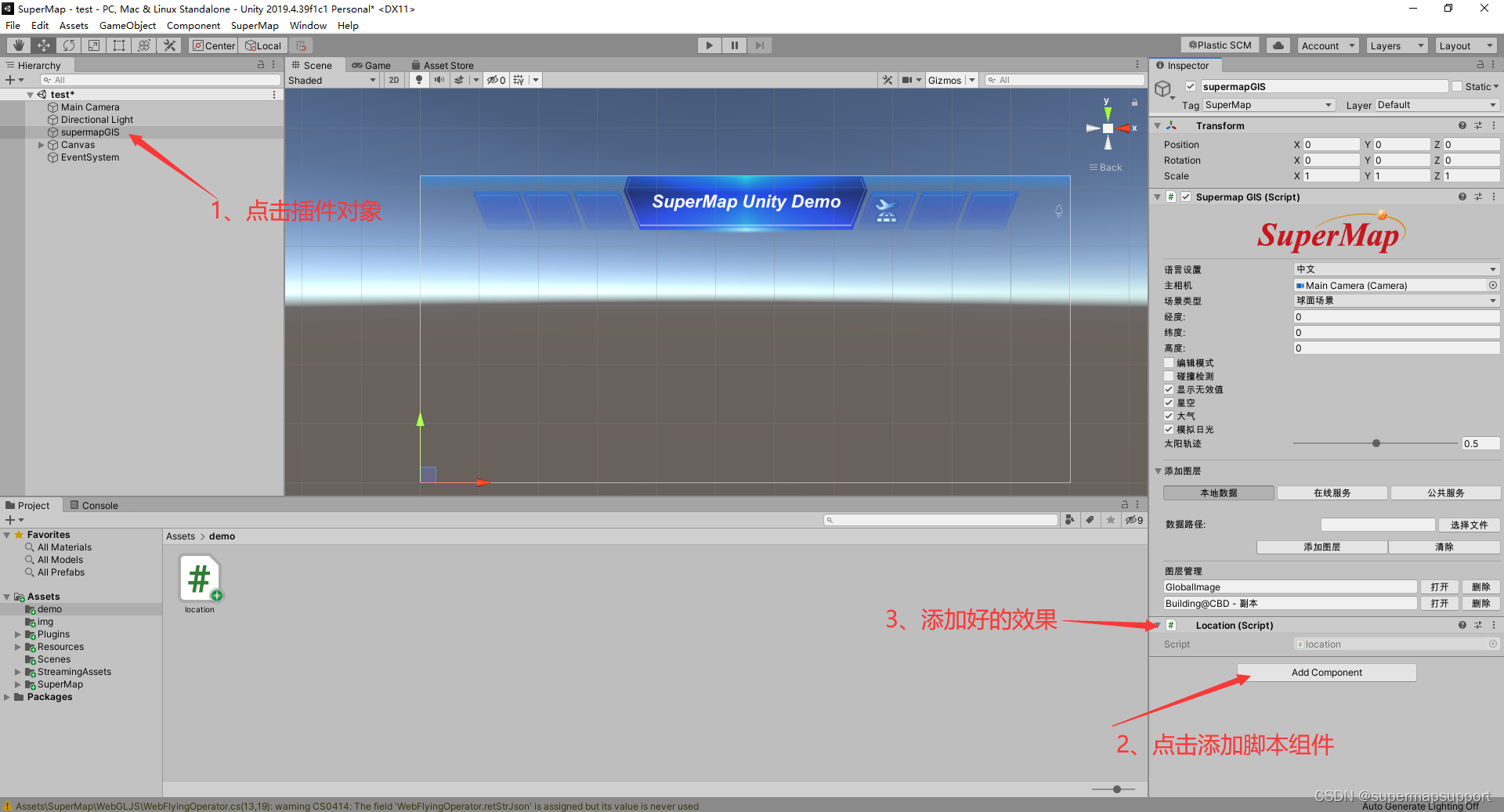Select the Move tool

[44, 45]
